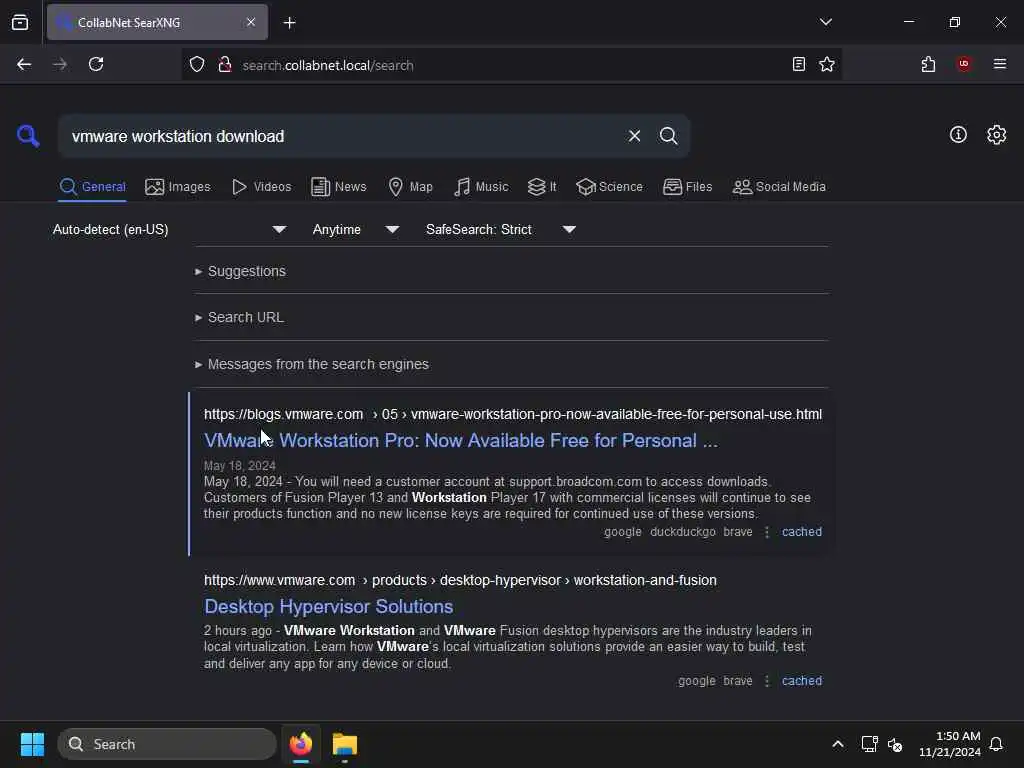Open the notifications bell
The image size is (1024, 768).
996,744
